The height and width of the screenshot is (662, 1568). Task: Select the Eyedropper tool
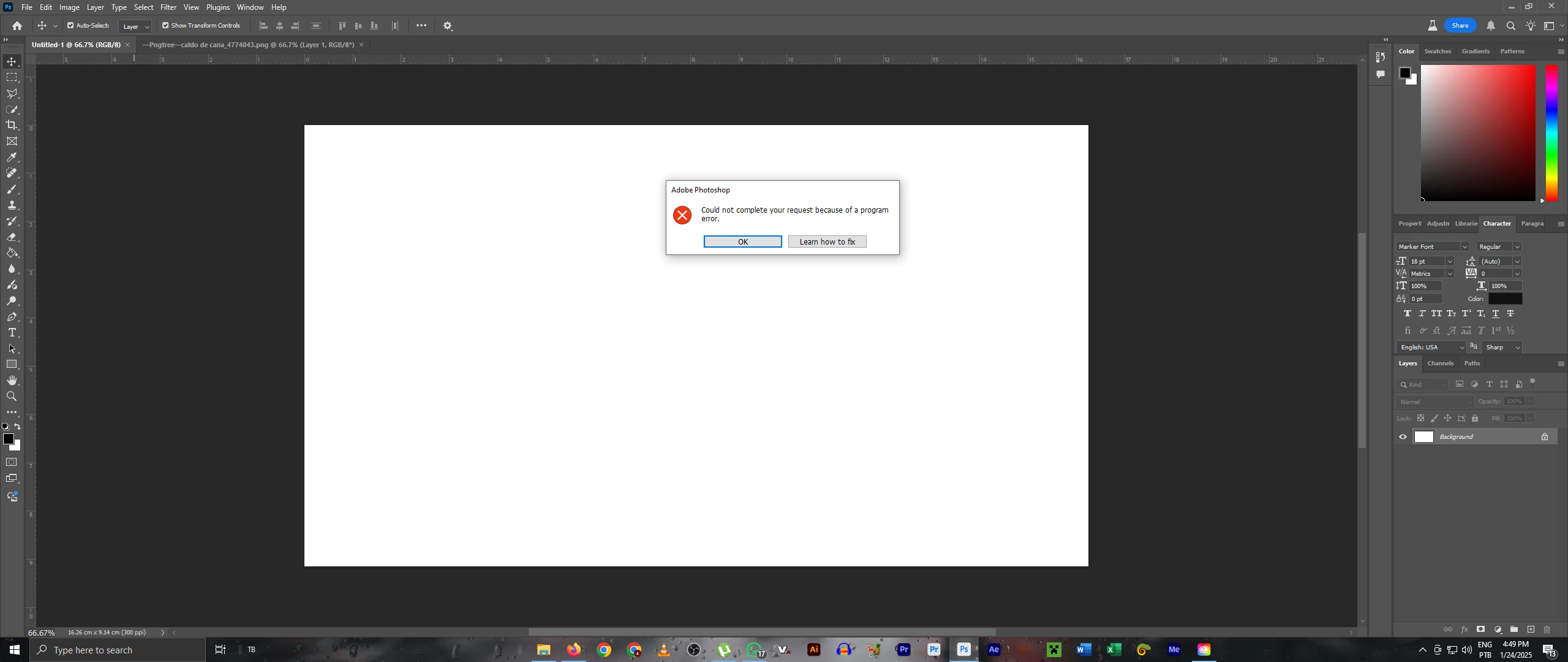[x=12, y=158]
